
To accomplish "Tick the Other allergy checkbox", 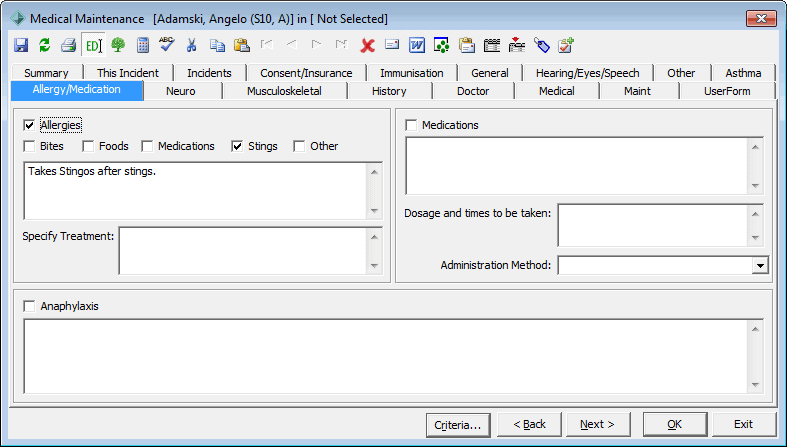I will 299,146.
